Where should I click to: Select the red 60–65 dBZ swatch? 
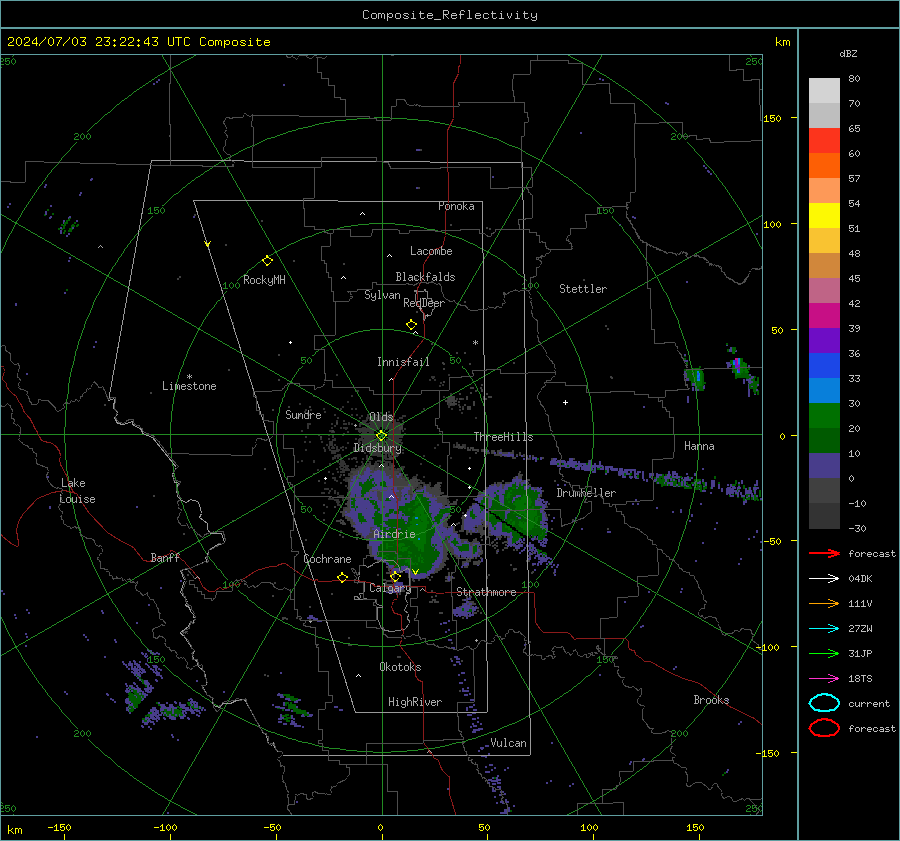coord(824,141)
